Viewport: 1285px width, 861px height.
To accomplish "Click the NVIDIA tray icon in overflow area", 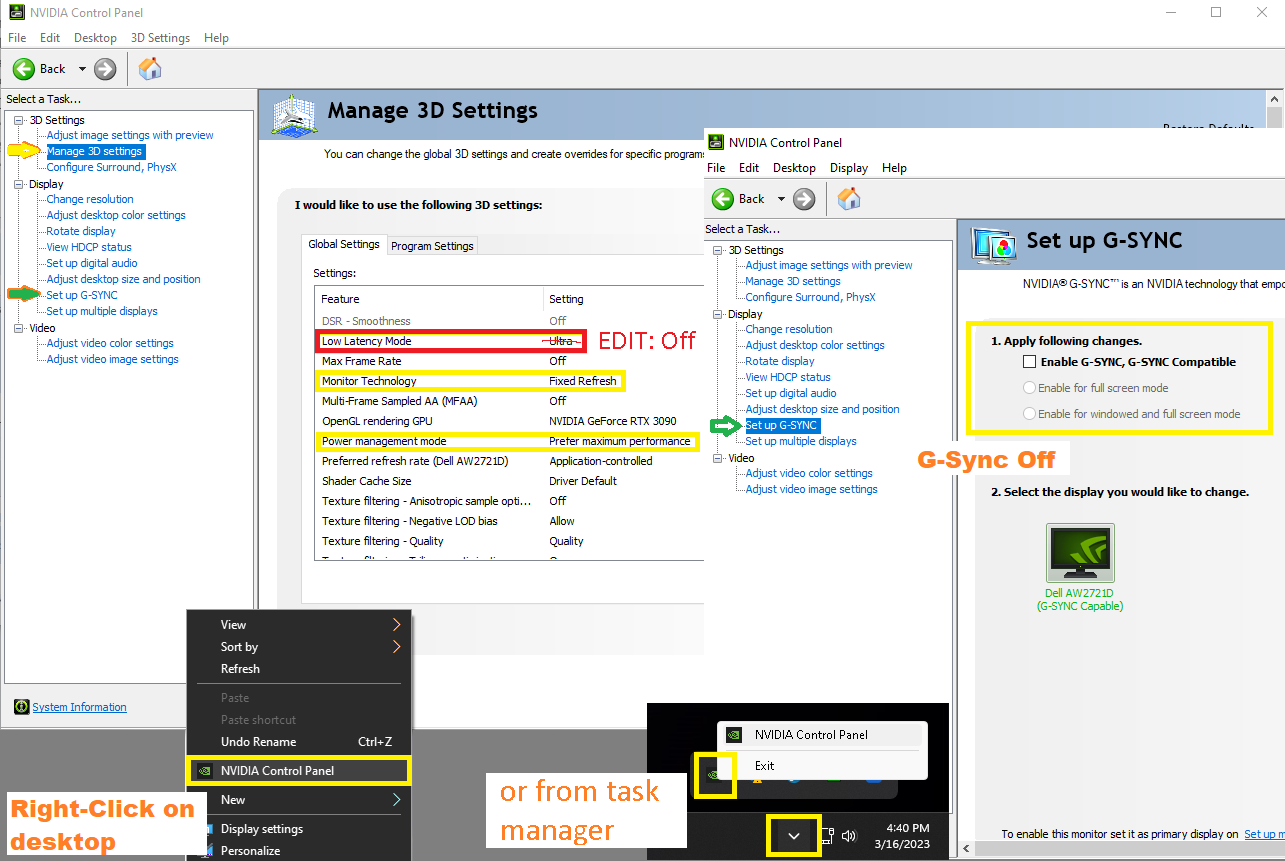I will (714, 774).
